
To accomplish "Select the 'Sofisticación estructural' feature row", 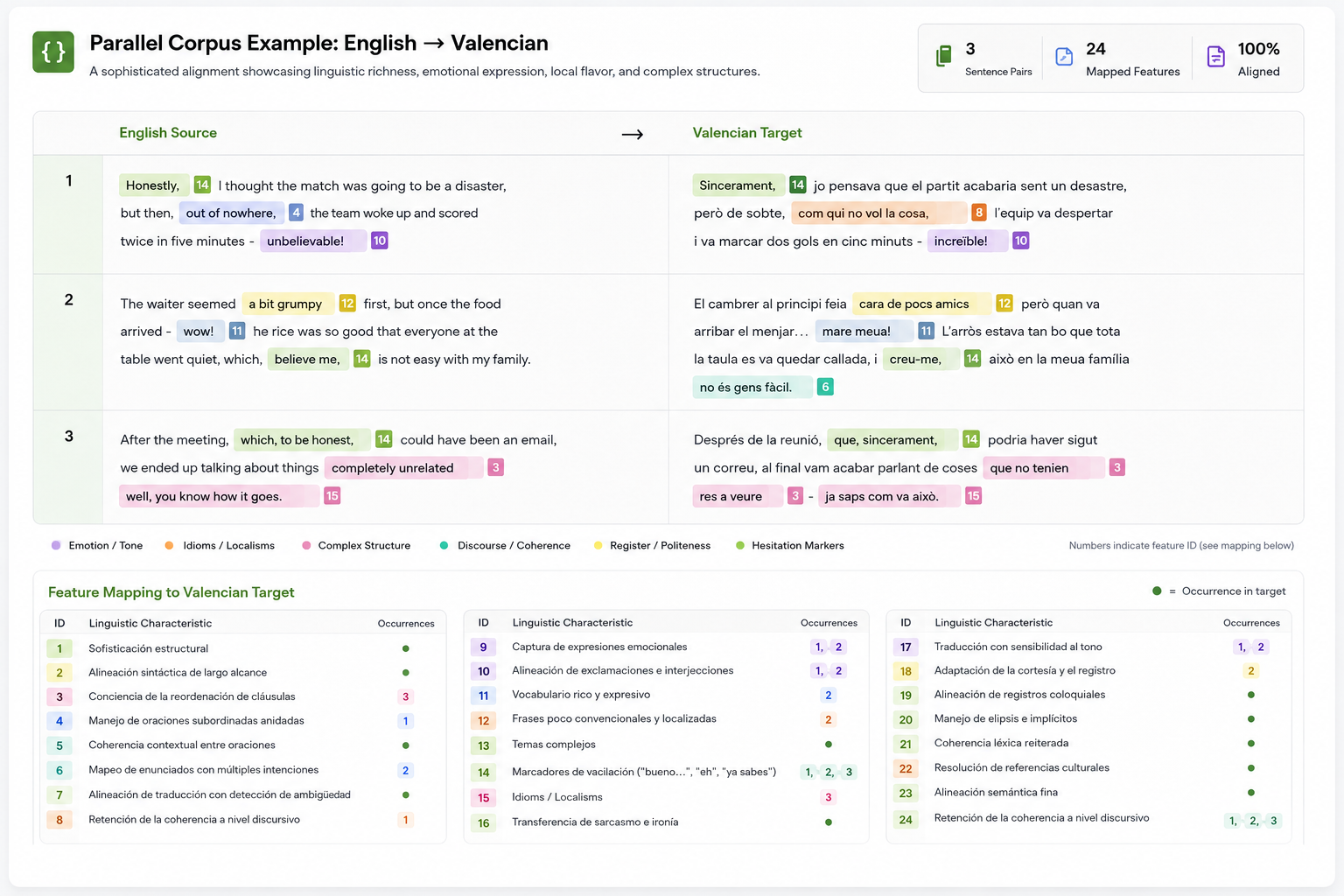I will [242, 648].
